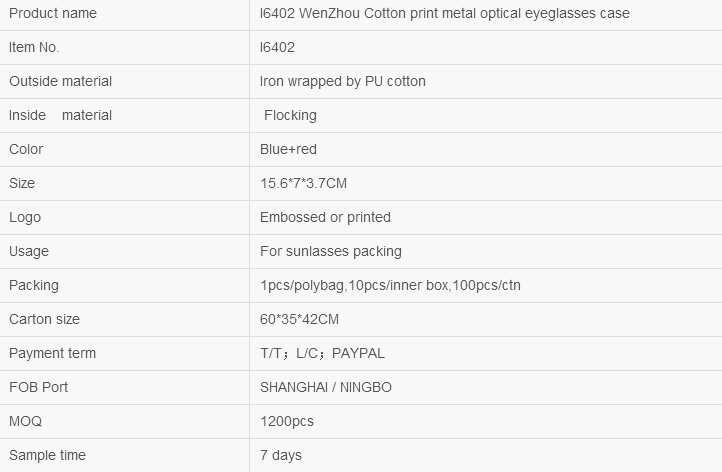Select the Outside material label

pyautogui.click(x=60, y=82)
